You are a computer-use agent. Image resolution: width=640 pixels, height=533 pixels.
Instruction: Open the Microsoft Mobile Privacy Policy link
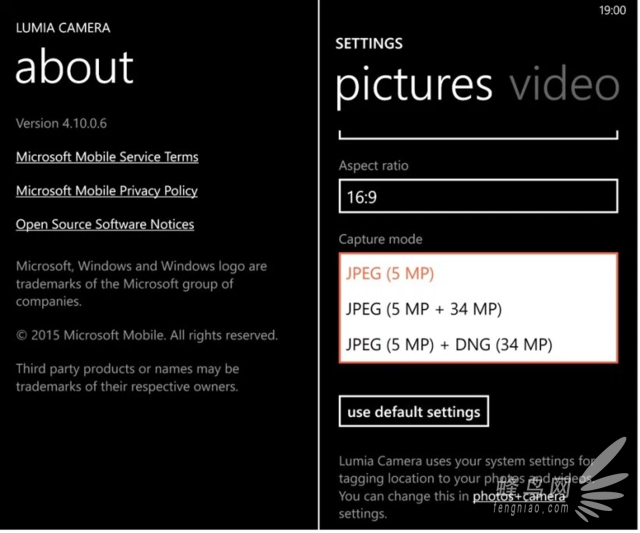click(x=107, y=191)
